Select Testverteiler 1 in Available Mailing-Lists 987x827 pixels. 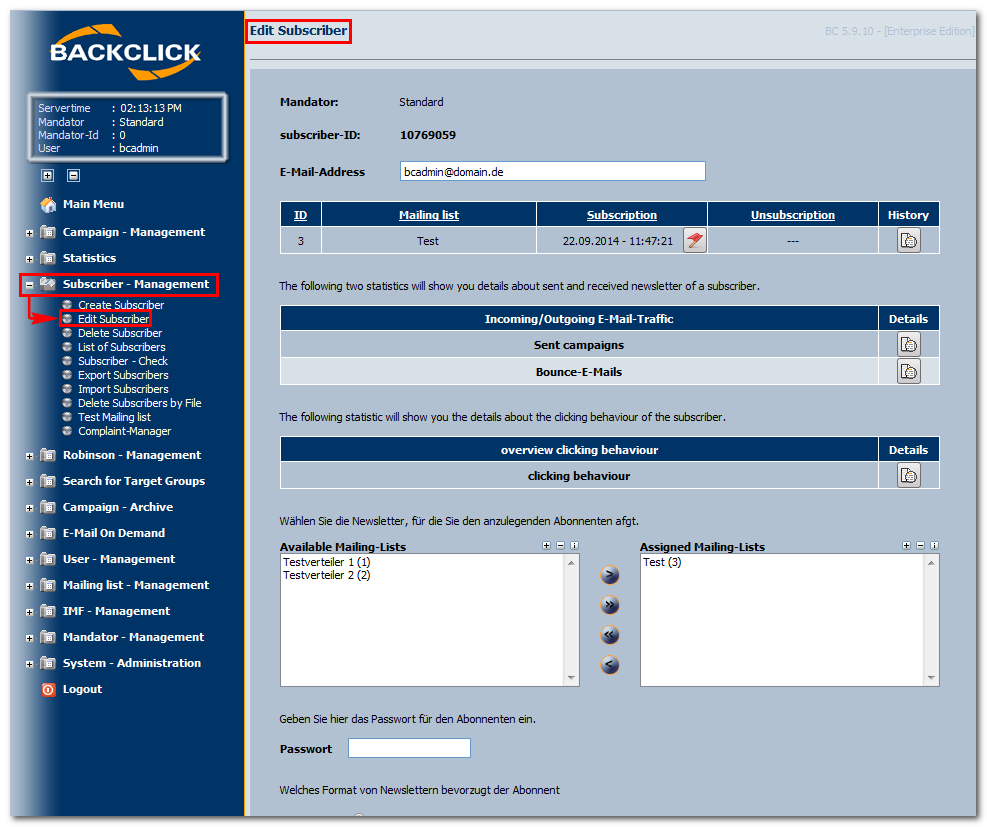point(327,562)
